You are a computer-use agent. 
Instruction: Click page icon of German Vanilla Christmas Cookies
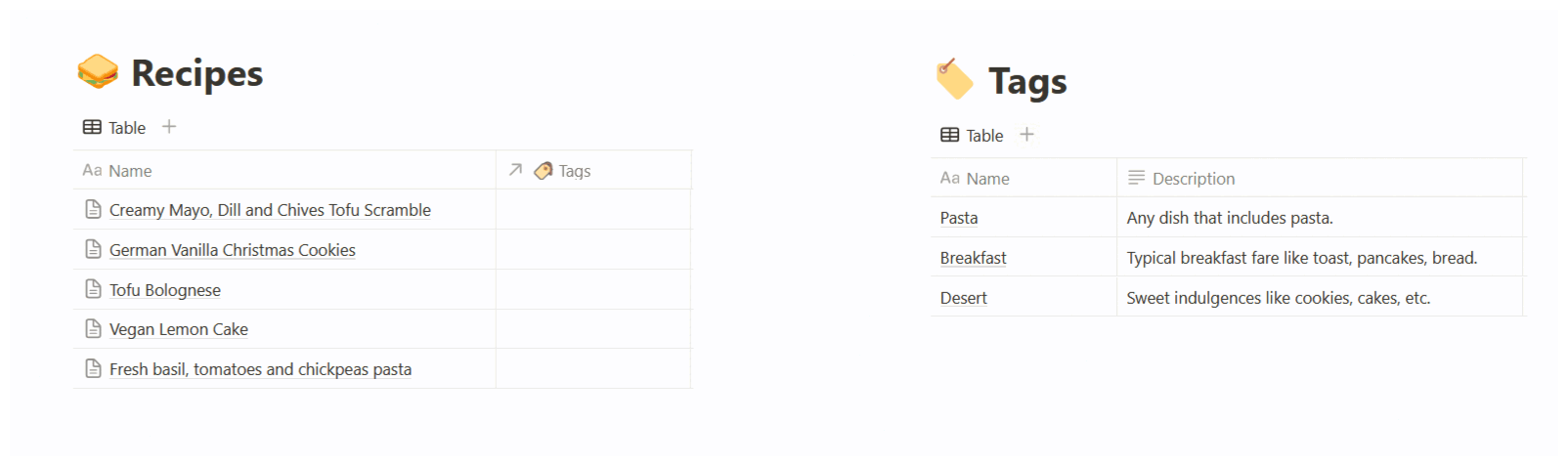pyautogui.click(x=94, y=249)
